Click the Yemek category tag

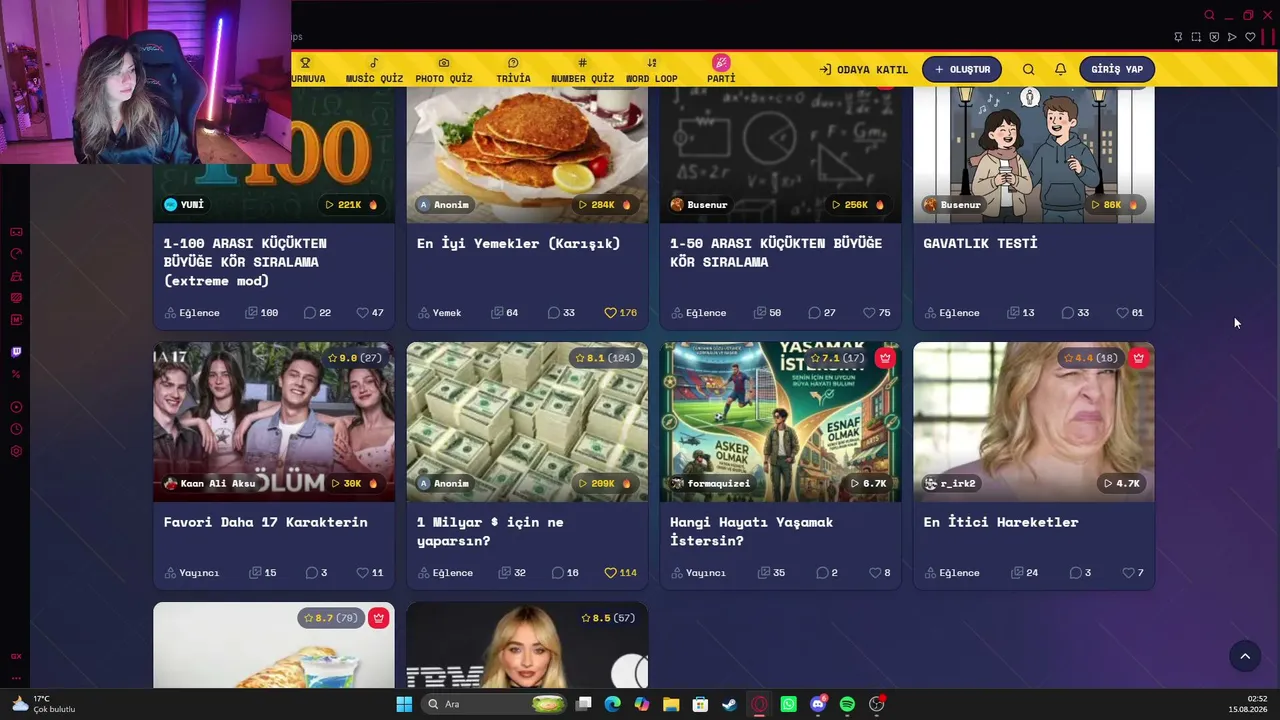(440, 313)
